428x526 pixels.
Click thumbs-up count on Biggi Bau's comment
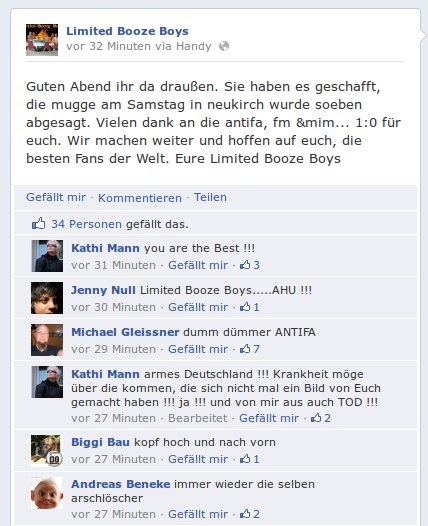tap(250, 459)
